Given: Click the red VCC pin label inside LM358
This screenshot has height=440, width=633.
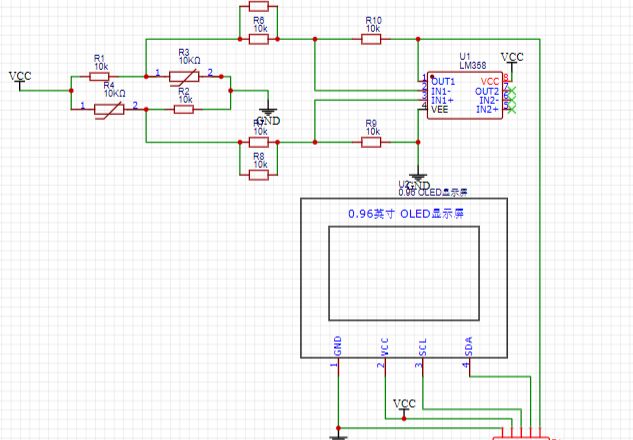Looking at the screenshot, I should tap(490, 82).
